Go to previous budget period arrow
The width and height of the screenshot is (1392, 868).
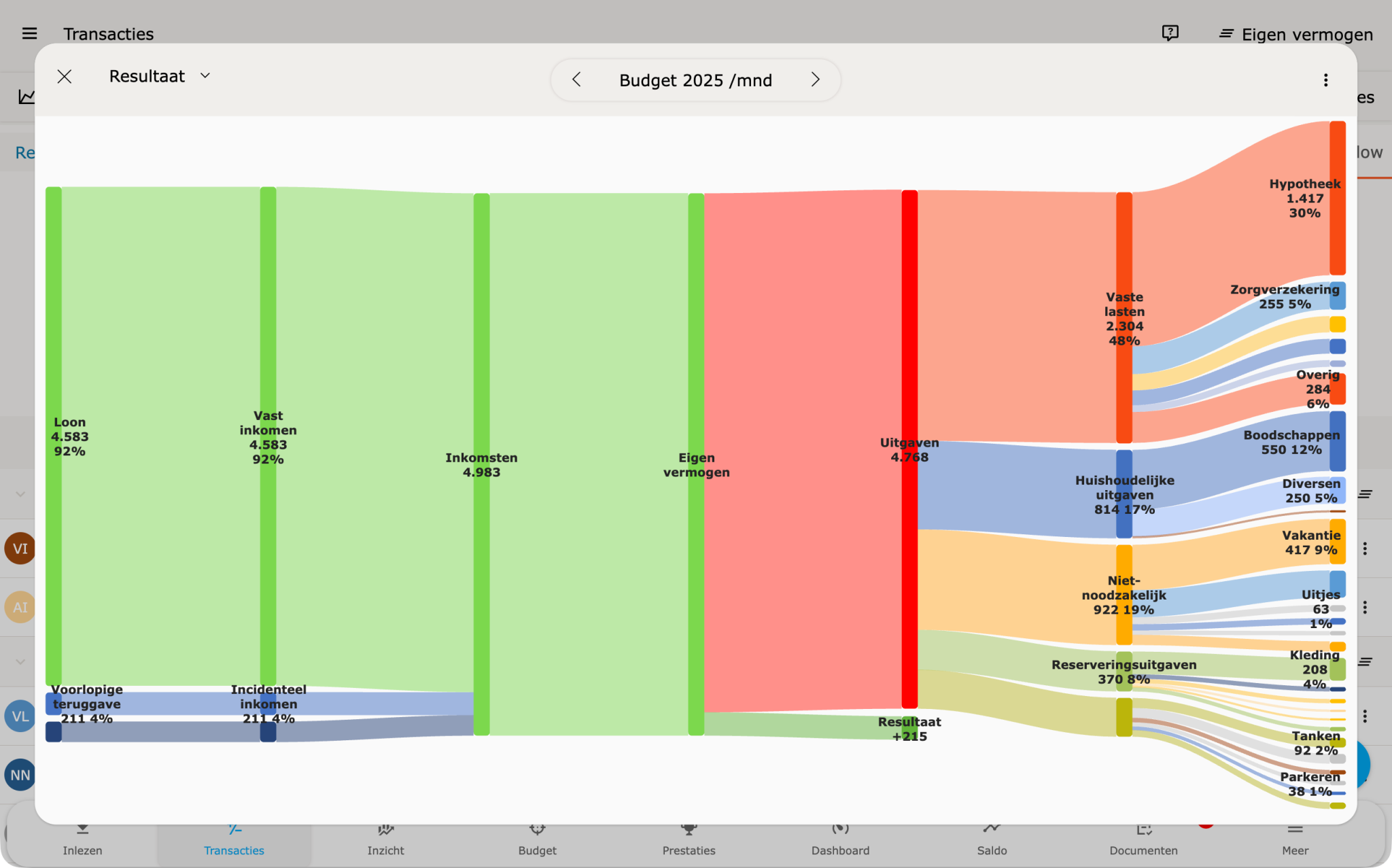576,80
